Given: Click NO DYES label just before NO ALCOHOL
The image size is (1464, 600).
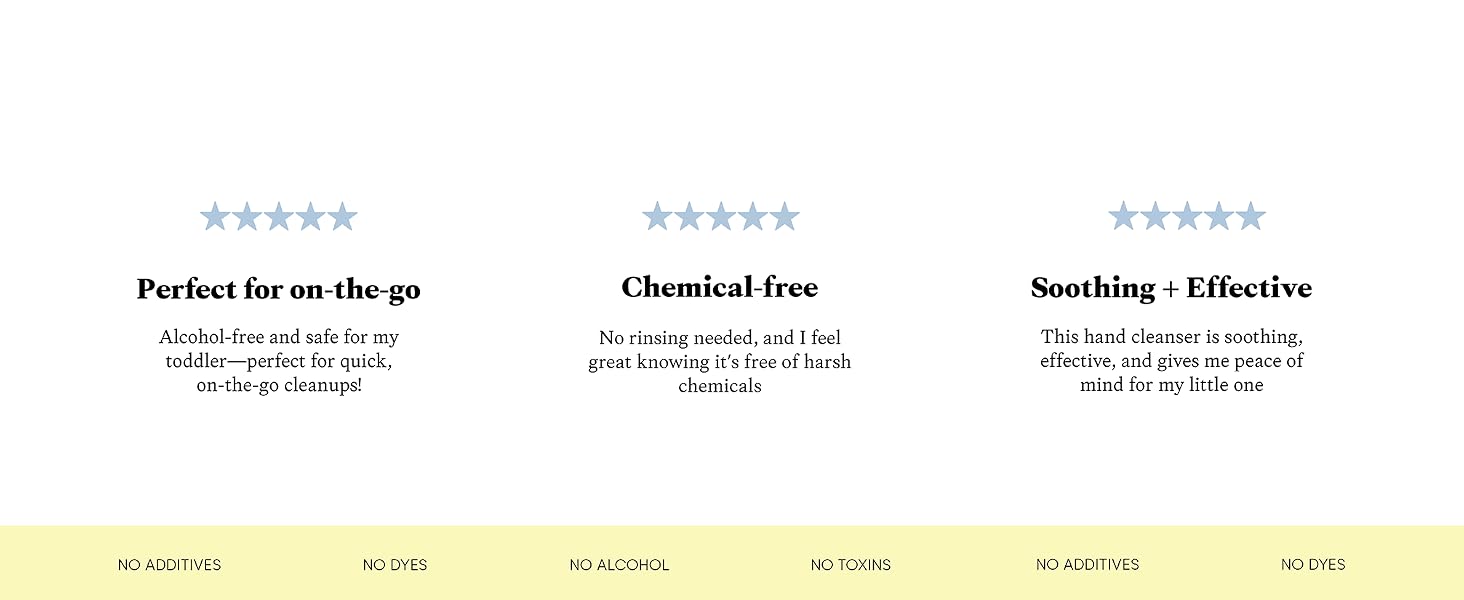Looking at the screenshot, I should click(x=395, y=565).
